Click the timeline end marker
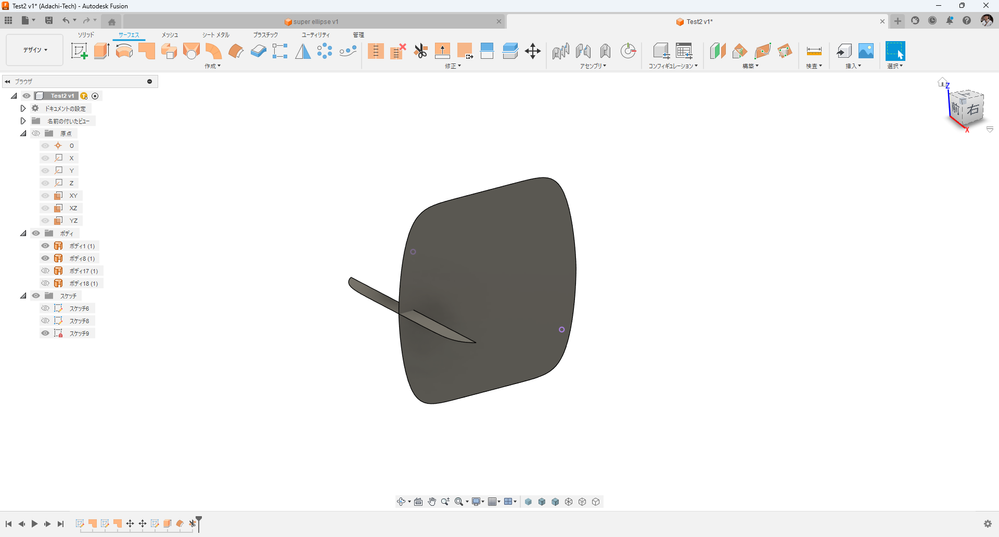Image resolution: width=999 pixels, height=537 pixels. (x=199, y=524)
